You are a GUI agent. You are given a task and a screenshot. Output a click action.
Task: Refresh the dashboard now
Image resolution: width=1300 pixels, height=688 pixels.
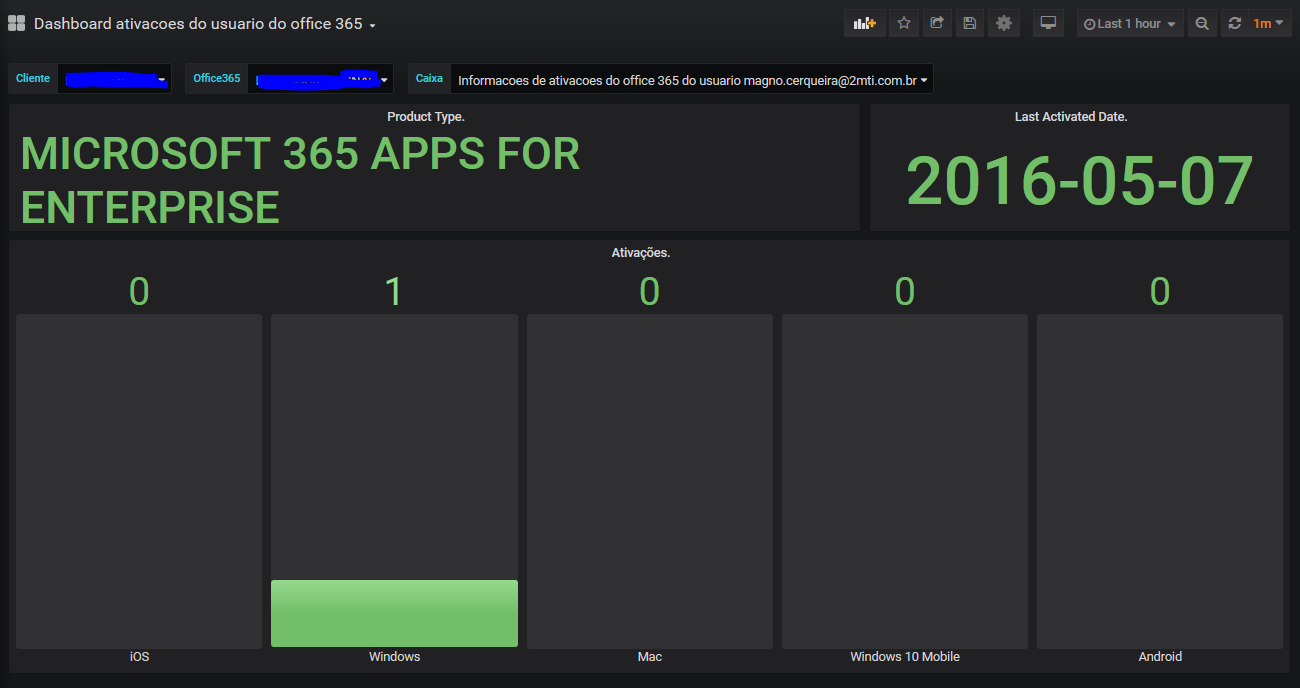pyautogui.click(x=1235, y=23)
